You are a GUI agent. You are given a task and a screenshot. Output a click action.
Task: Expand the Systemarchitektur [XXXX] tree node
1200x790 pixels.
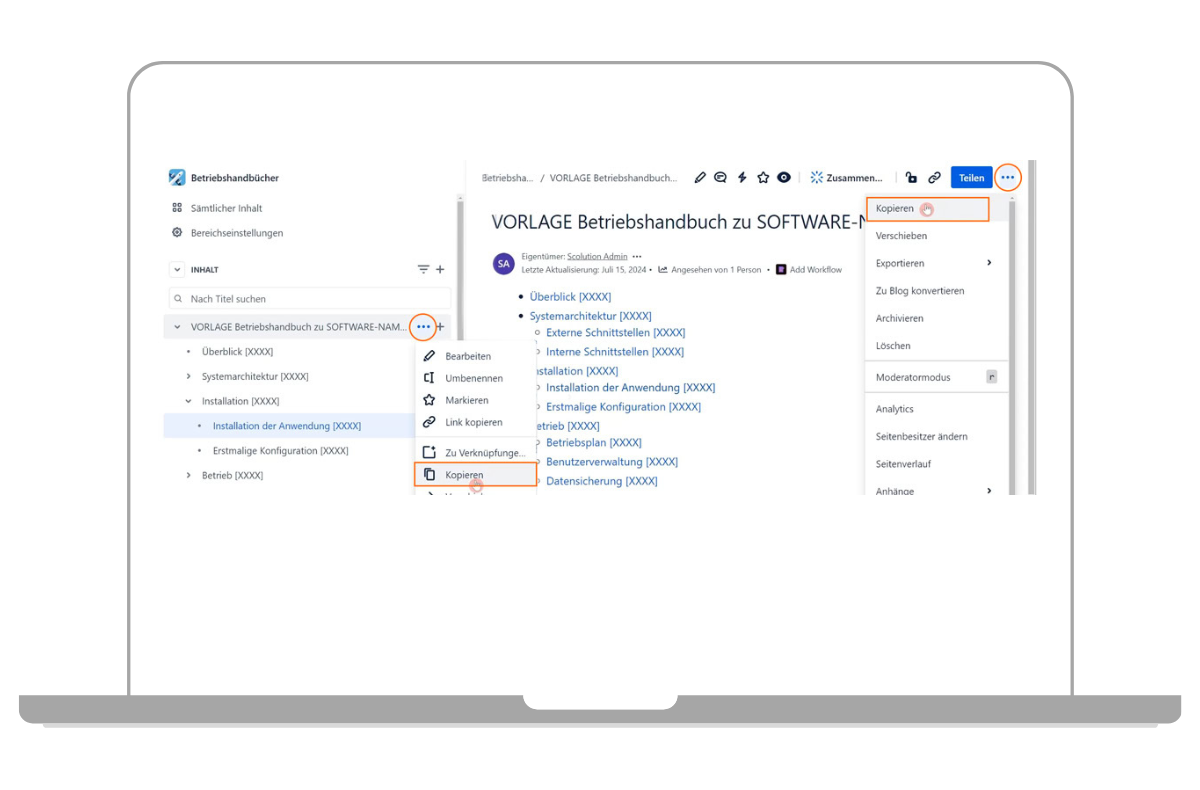(x=188, y=377)
